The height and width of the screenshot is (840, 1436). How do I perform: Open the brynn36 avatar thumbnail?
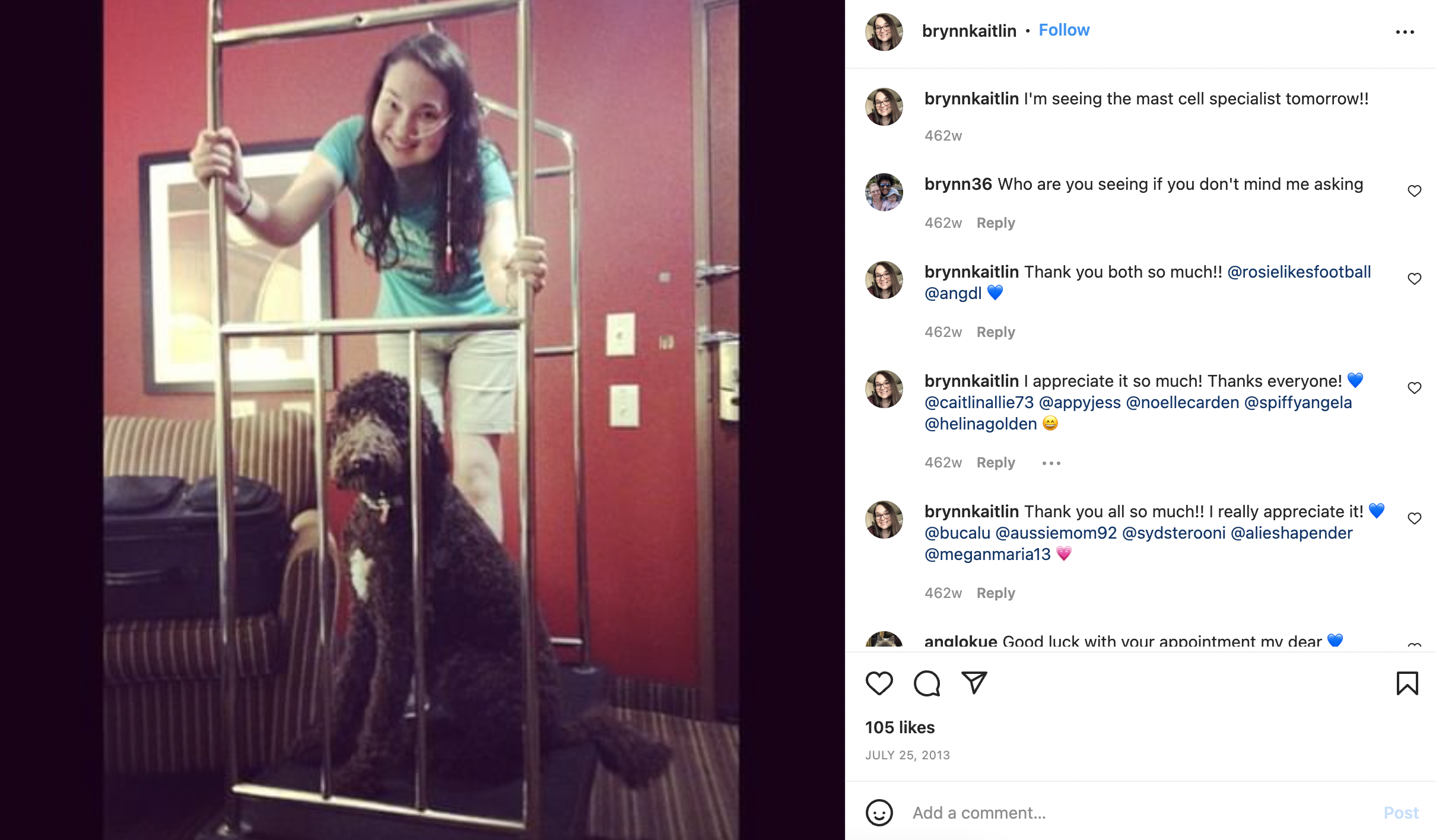[x=884, y=192]
